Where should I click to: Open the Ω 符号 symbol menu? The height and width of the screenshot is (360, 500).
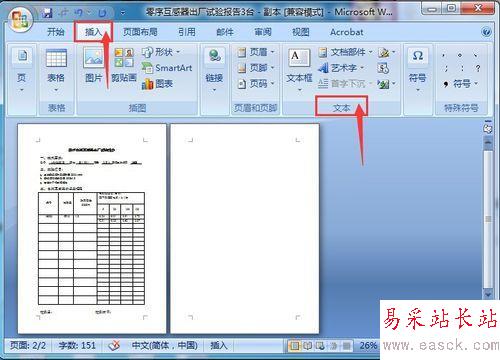pos(418,71)
